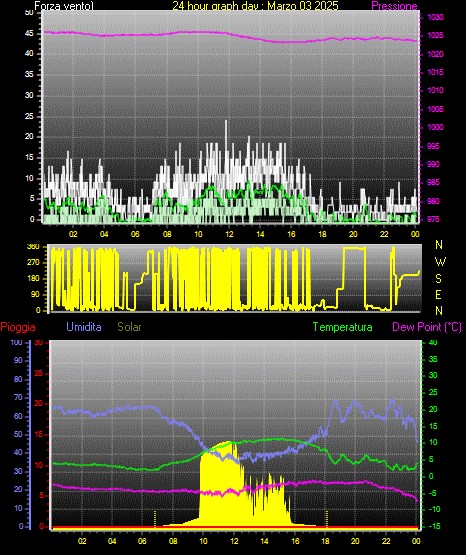Select the 'S' compass letter

click(x=438, y=279)
